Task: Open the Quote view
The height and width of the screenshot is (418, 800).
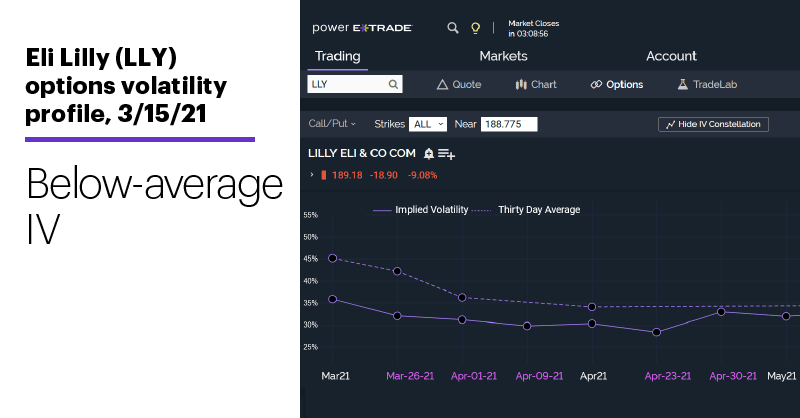Action: click(x=459, y=85)
